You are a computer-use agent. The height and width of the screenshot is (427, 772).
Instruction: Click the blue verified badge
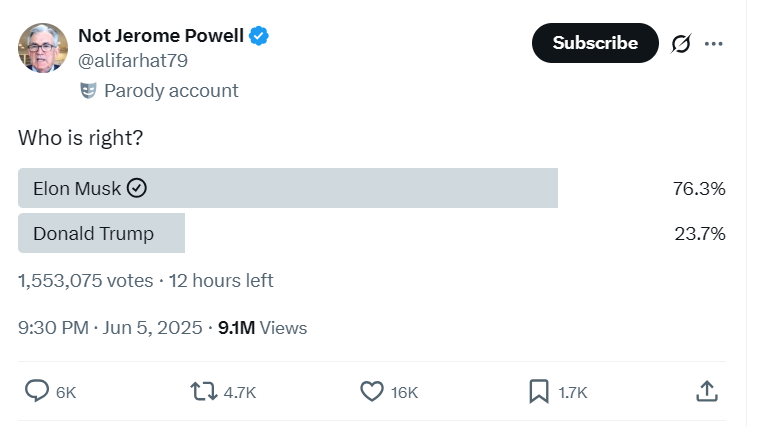click(x=259, y=36)
